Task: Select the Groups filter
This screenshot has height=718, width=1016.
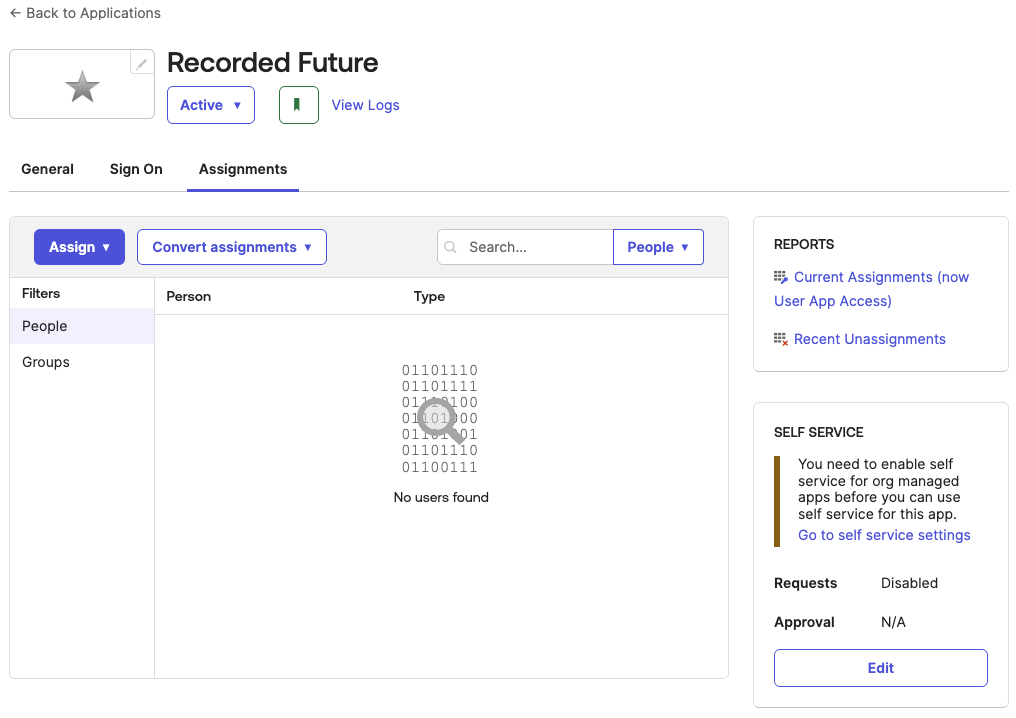Action: 46,362
